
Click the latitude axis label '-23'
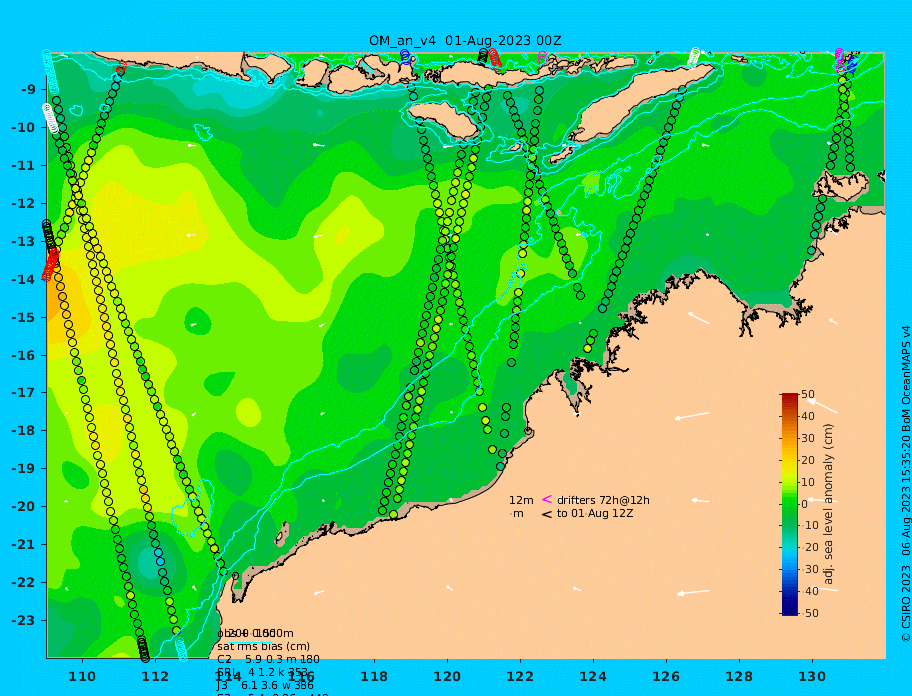coord(23,620)
